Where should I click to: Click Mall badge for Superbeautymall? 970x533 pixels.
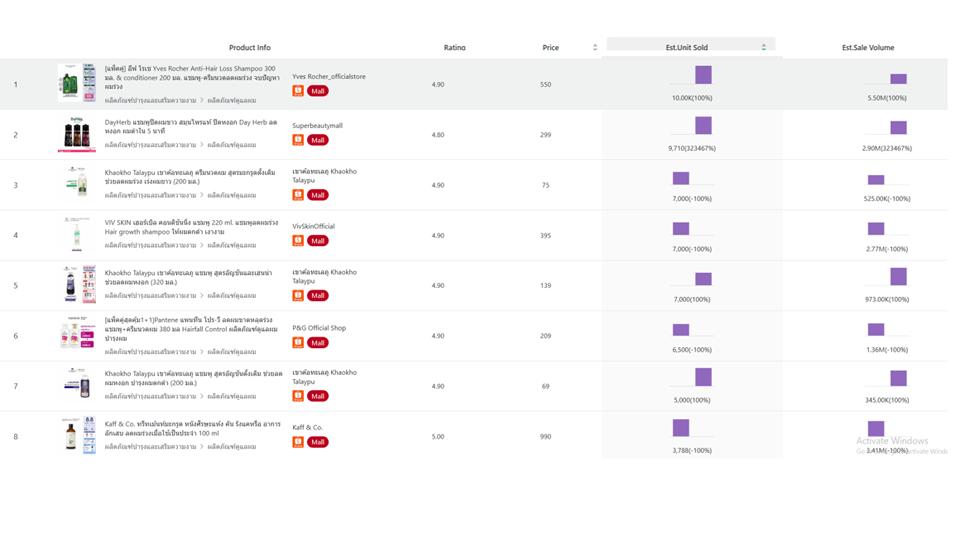coord(318,140)
